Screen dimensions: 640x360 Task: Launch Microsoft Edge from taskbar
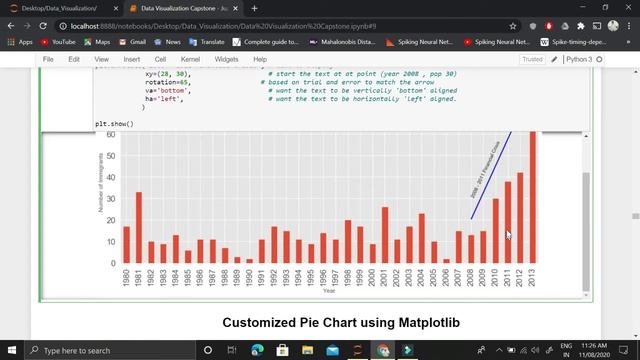[x=257, y=350]
